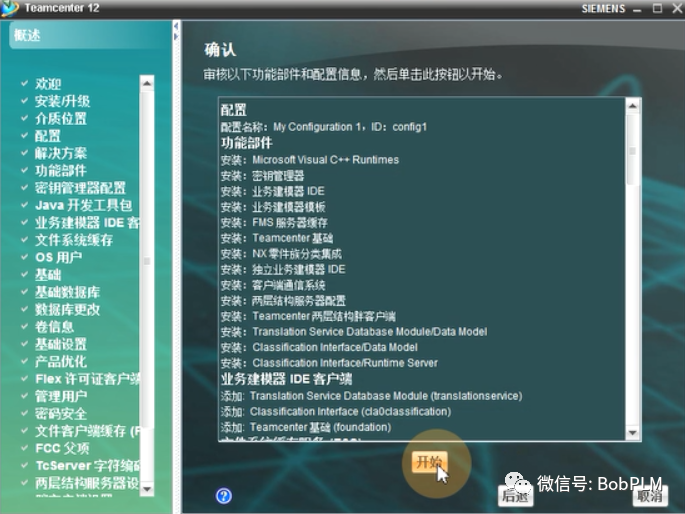The width and height of the screenshot is (685, 514).
Task: Select the 配置 step in sidebar
Action: click(48, 136)
